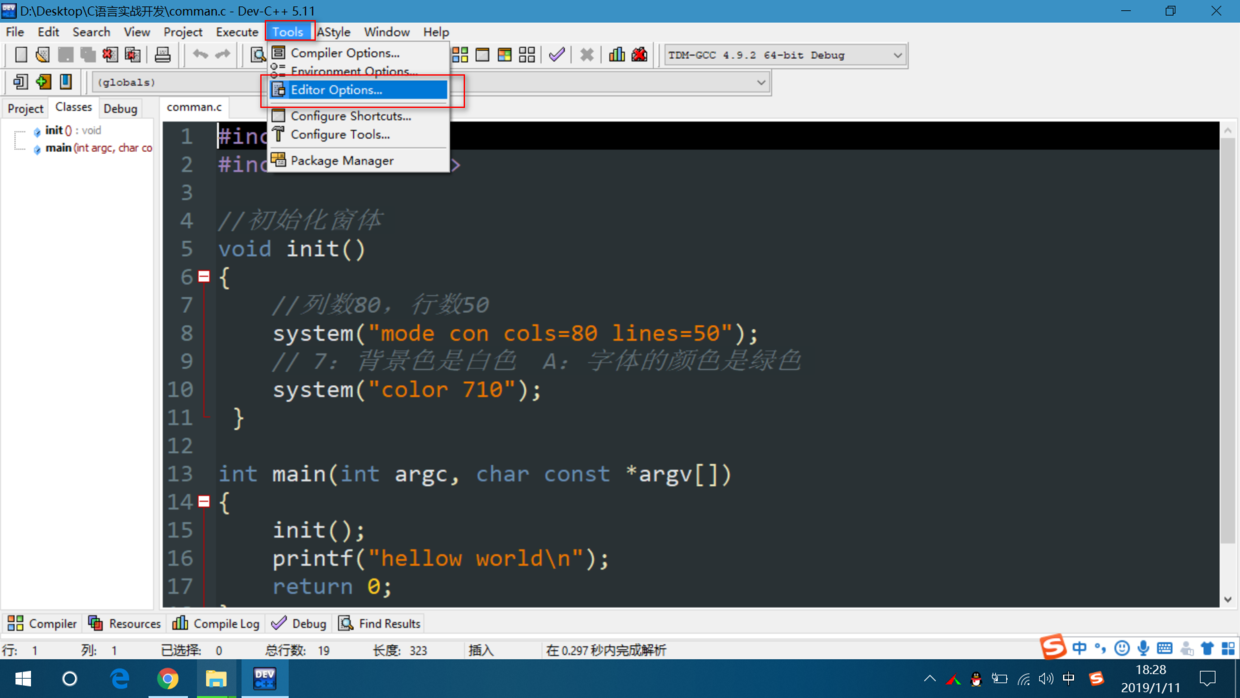Open the Execute menu
The image size is (1240, 698).
coord(237,32)
